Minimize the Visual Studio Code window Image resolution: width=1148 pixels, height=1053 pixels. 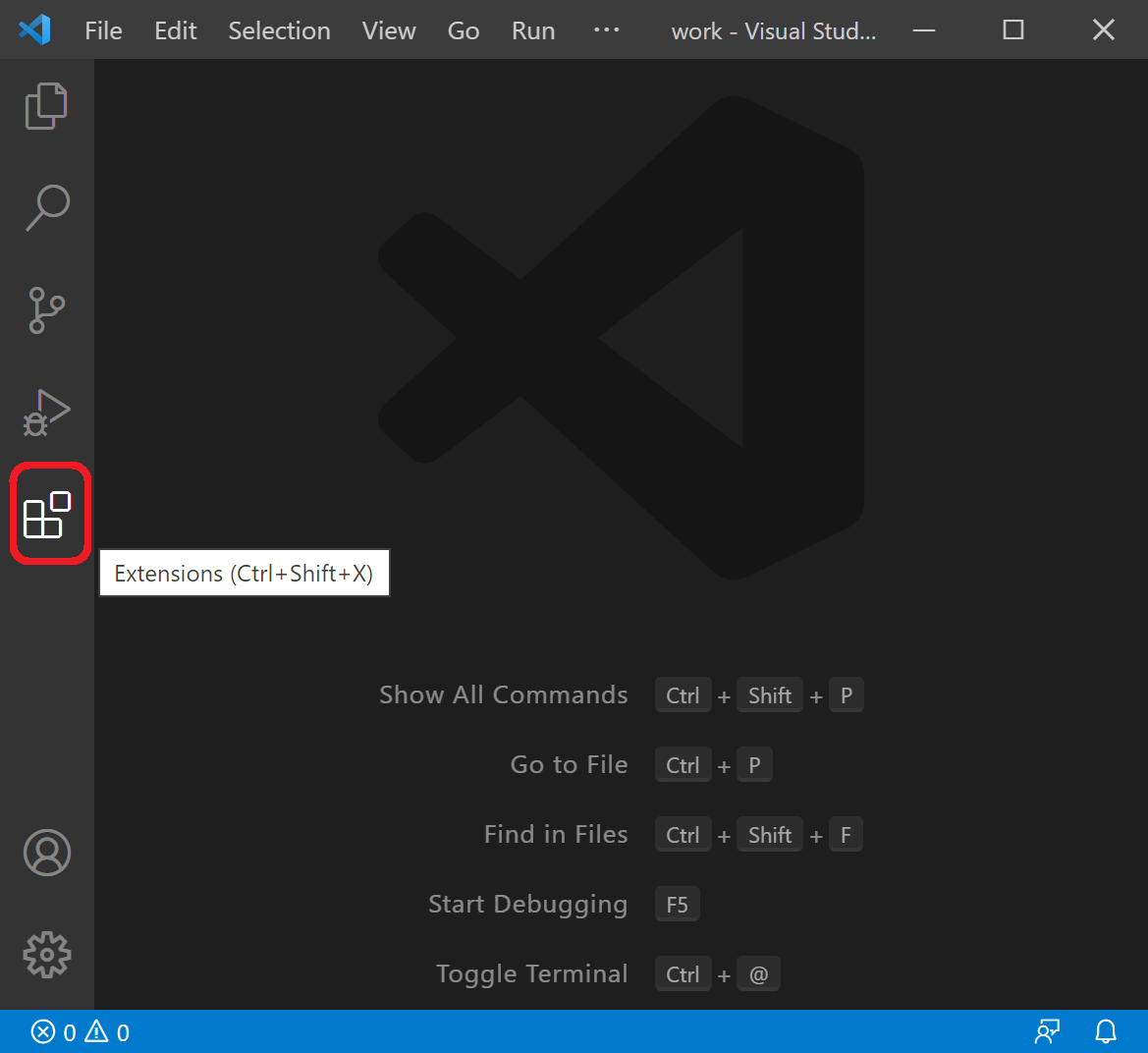coord(924,30)
